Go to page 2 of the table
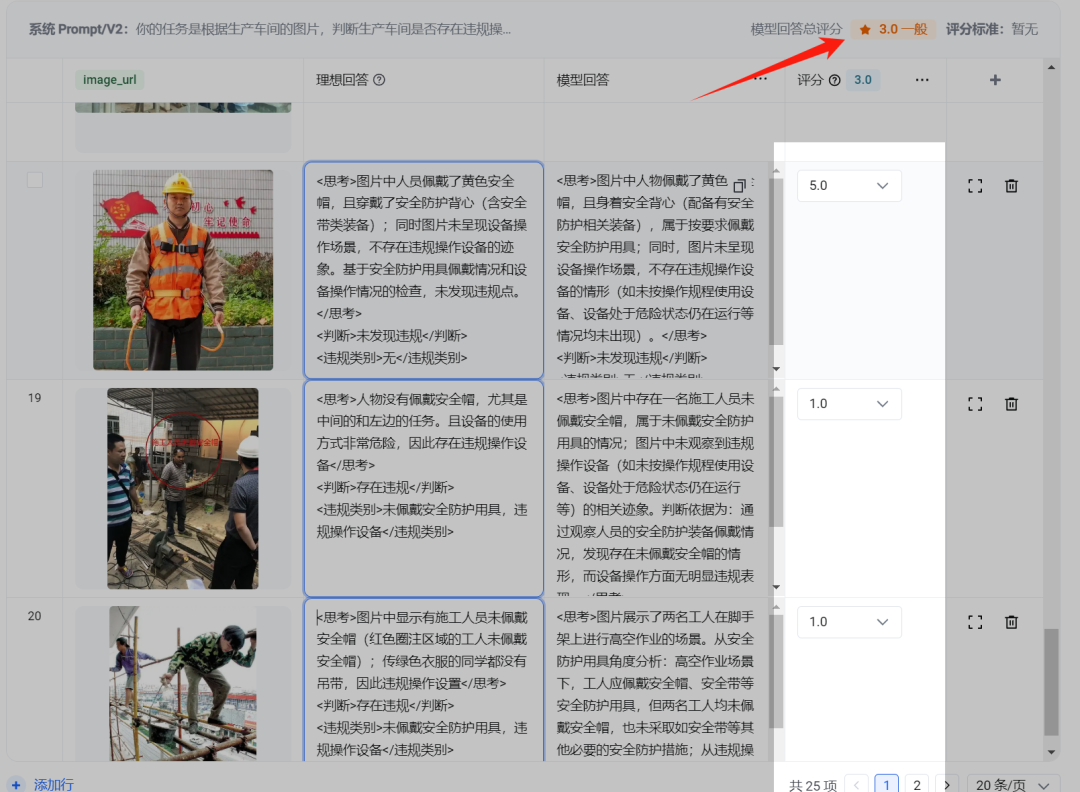This screenshot has width=1080, height=792. [917, 785]
